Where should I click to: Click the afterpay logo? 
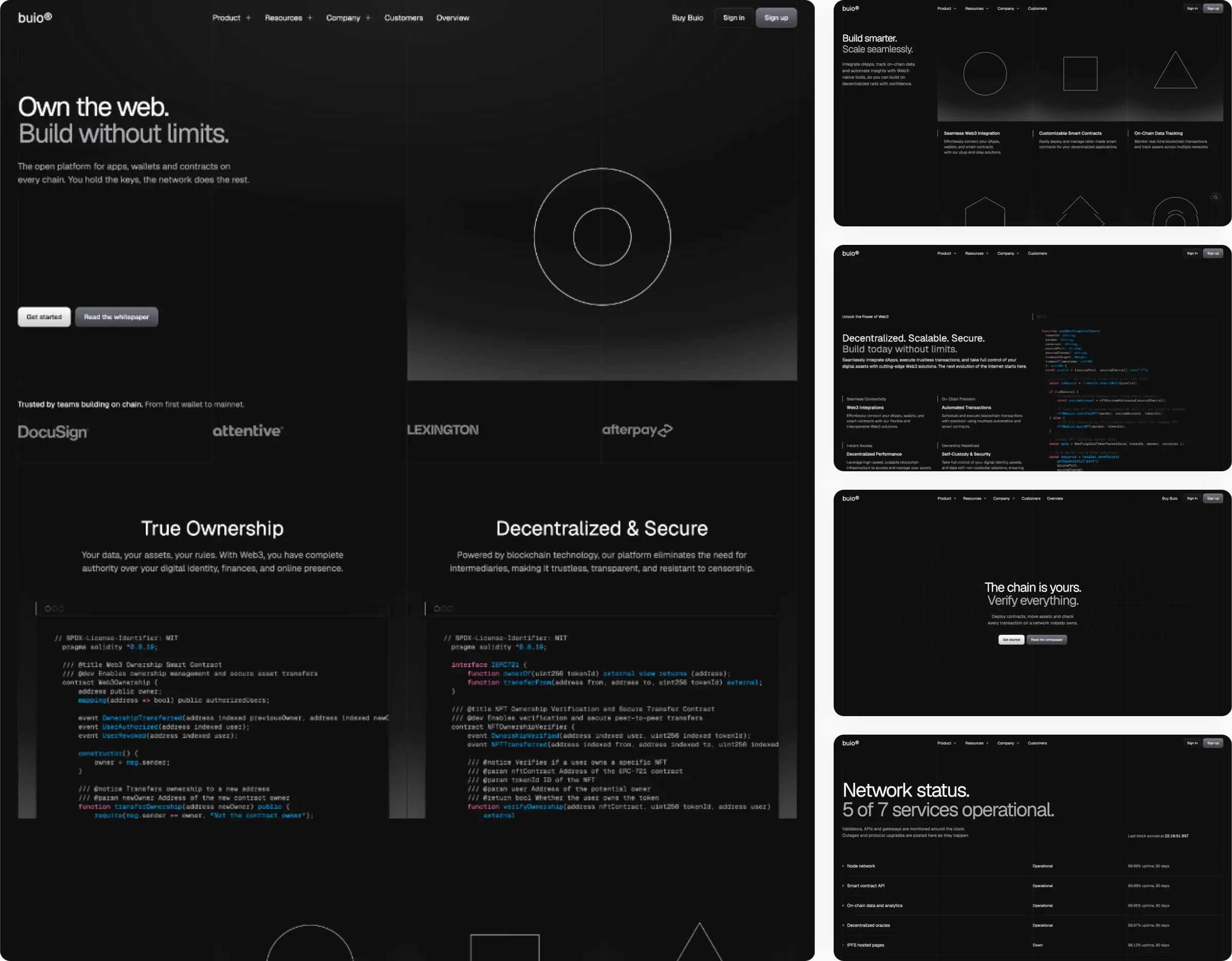coord(638,430)
